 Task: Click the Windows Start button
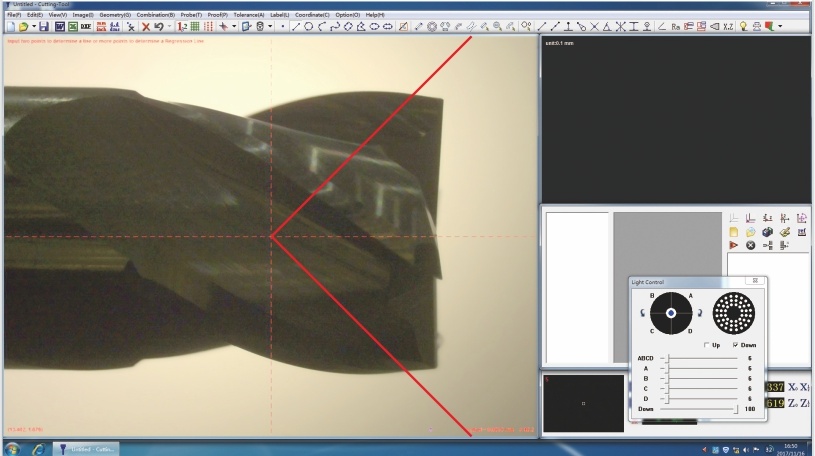[x=13, y=448]
